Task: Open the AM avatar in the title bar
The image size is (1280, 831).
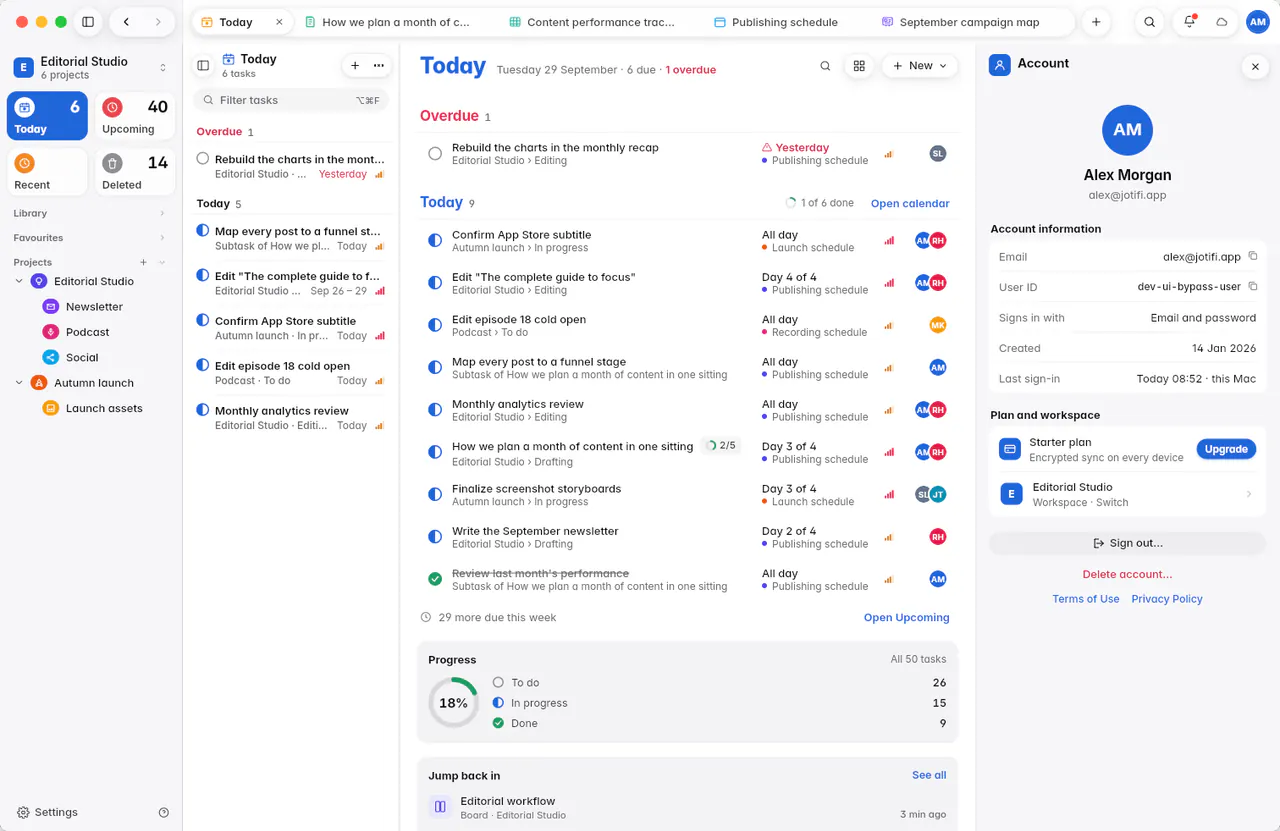Action: click(1258, 22)
